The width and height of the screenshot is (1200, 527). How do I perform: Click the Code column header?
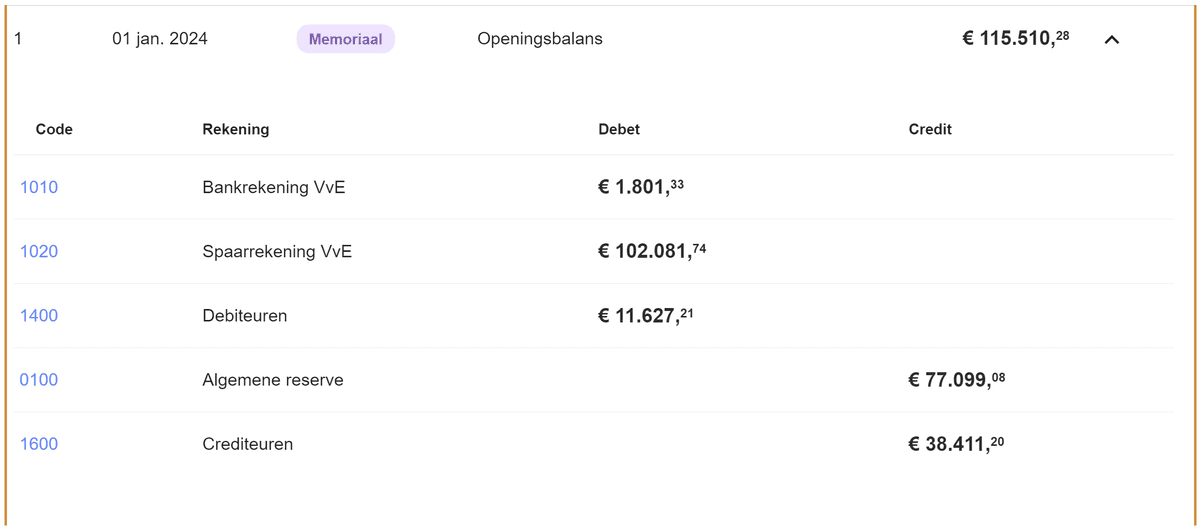(x=54, y=129)
